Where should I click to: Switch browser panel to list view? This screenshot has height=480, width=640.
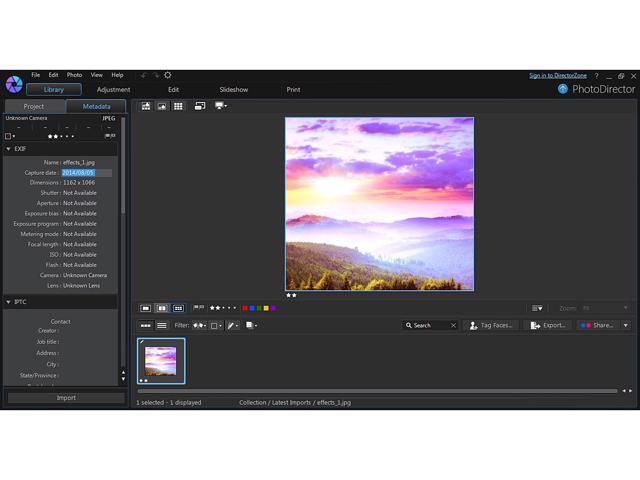coord(162,325)
